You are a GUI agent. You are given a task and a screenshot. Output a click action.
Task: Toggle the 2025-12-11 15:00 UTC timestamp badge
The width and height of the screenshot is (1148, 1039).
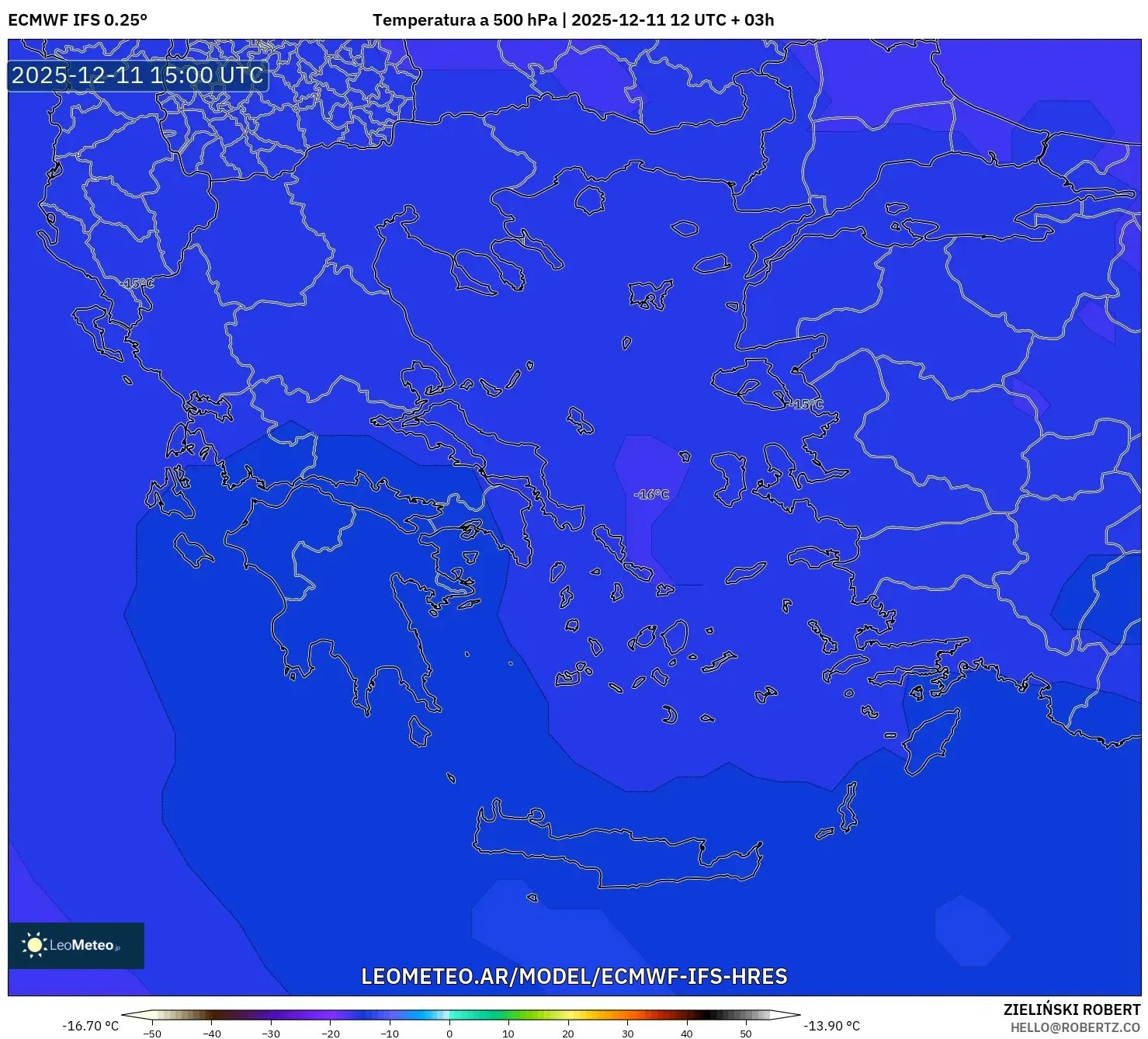[137, 75]
